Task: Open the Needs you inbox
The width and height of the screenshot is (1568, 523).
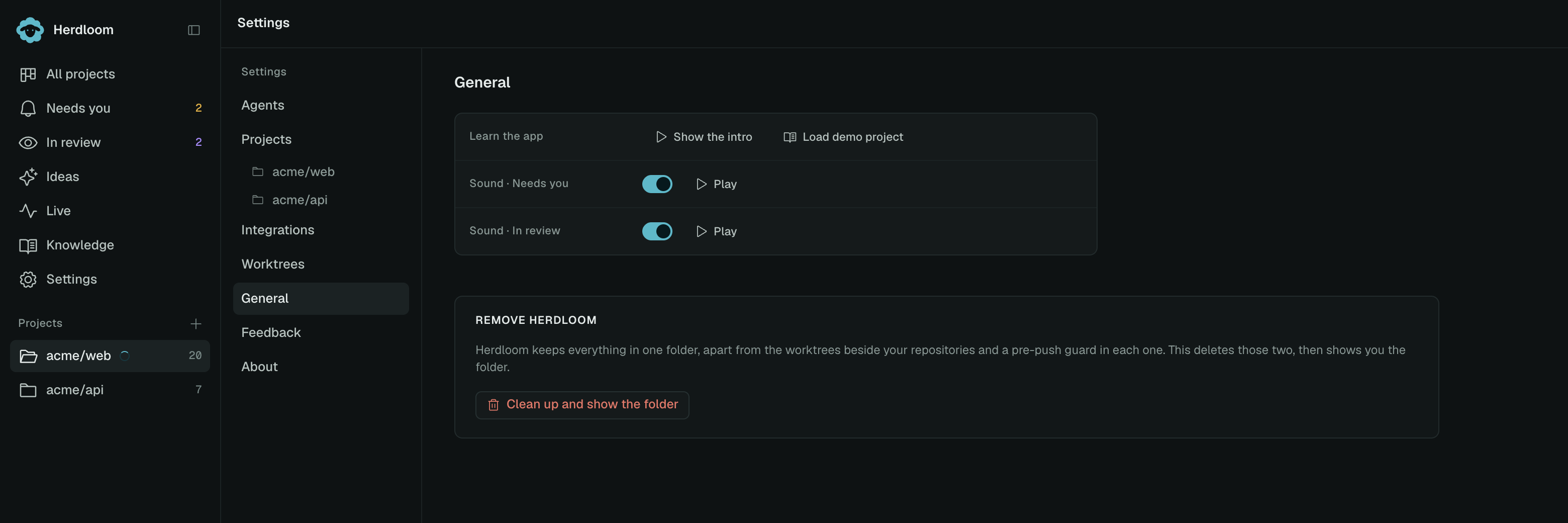Action: point(110,109)
